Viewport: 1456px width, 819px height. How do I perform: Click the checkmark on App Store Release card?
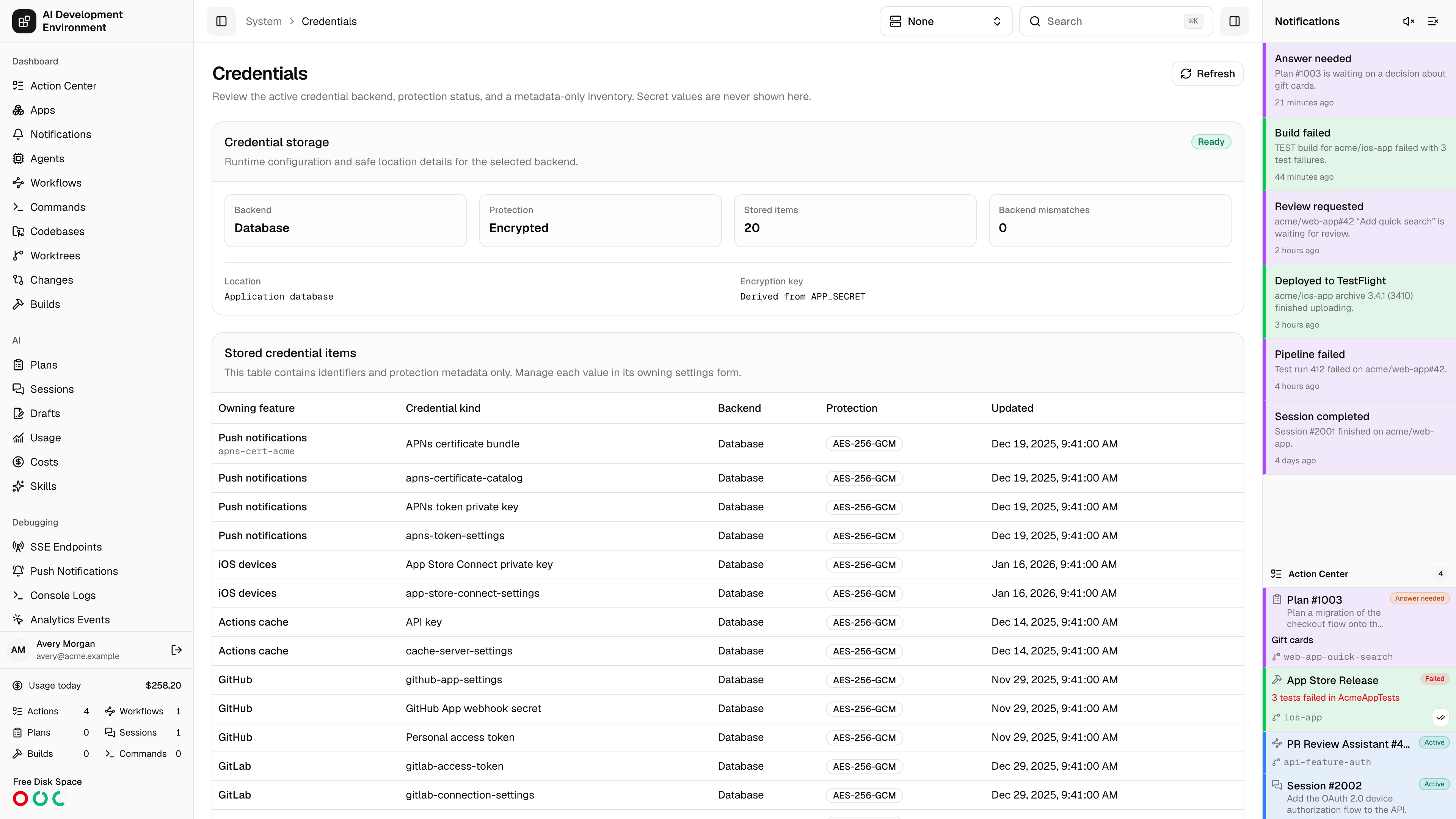tap(1441, 717)
